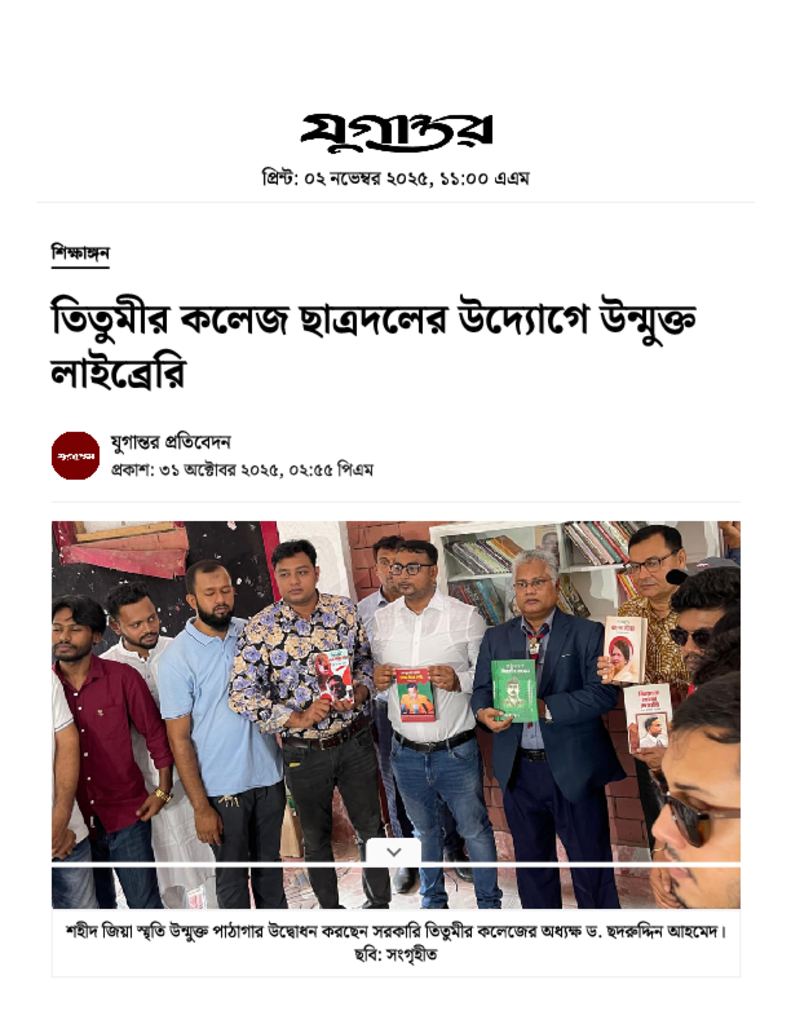This screenshot has height=1024, width=791.
Task: Open the শিক্ষাঙ্গন category link
Action: pos(80,253)
